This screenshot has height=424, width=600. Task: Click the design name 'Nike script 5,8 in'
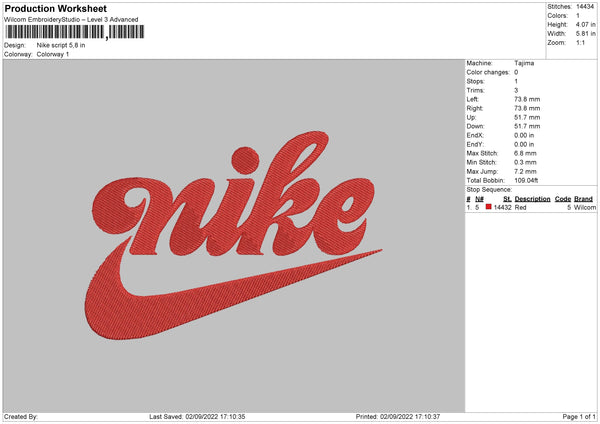coord(61,45)
